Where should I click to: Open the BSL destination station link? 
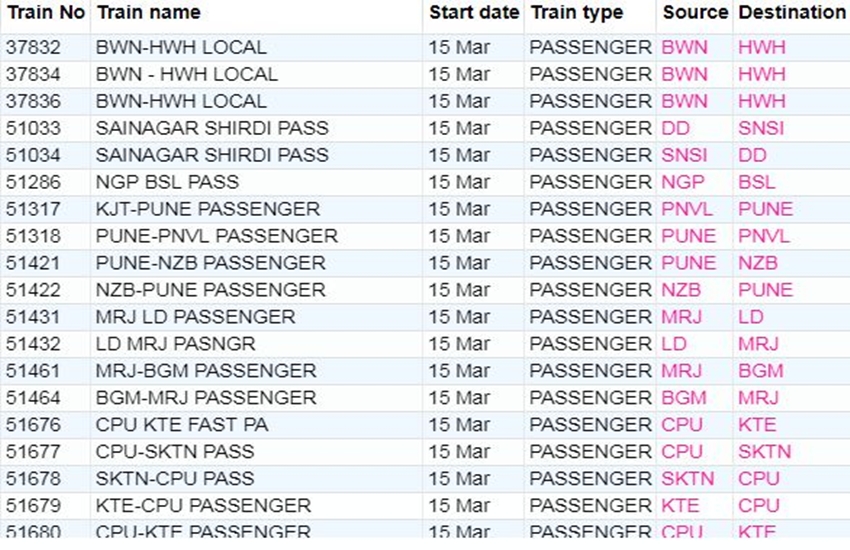[757, 182]
